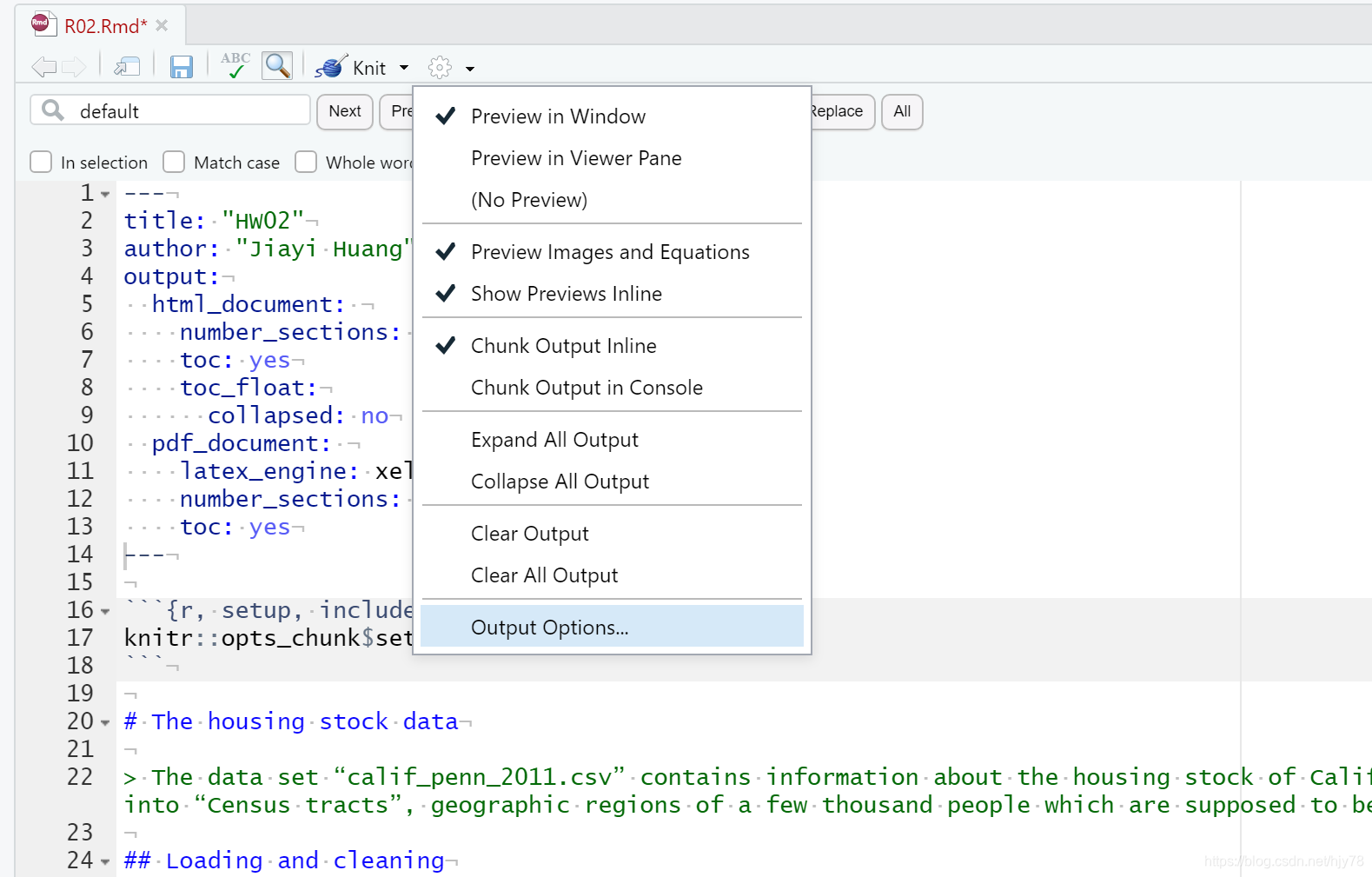Image resolution: width=1372 pixels, height=877 pixels.
Task: Click the Next find button
Action: 345,111
